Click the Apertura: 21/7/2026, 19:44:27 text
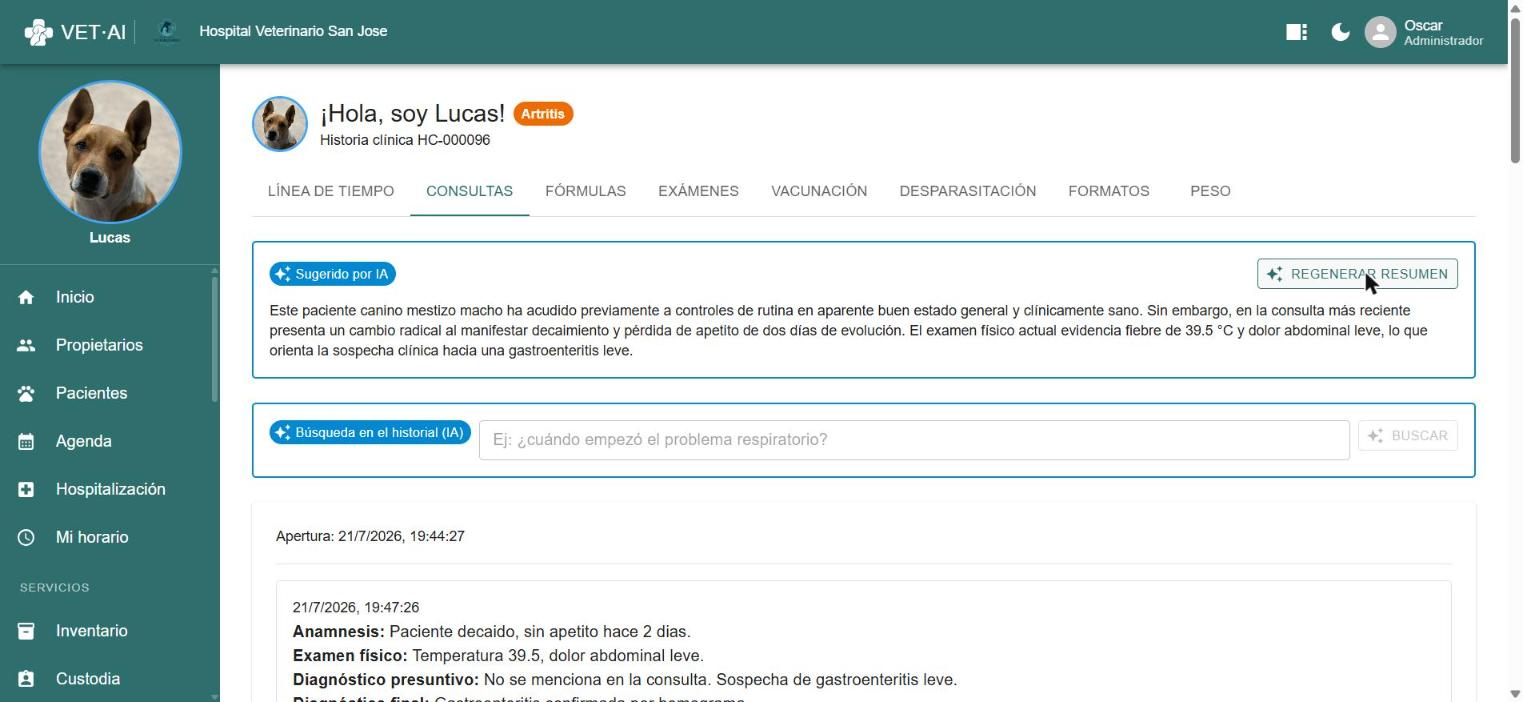This screenshot has width=1523, height=702. click(x=370, y=536)
